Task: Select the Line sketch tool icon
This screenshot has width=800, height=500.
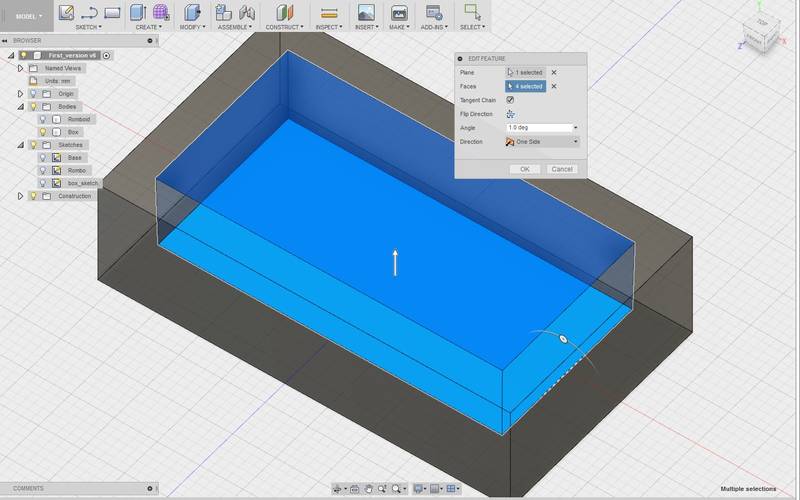Action: [x=89, y=12]
